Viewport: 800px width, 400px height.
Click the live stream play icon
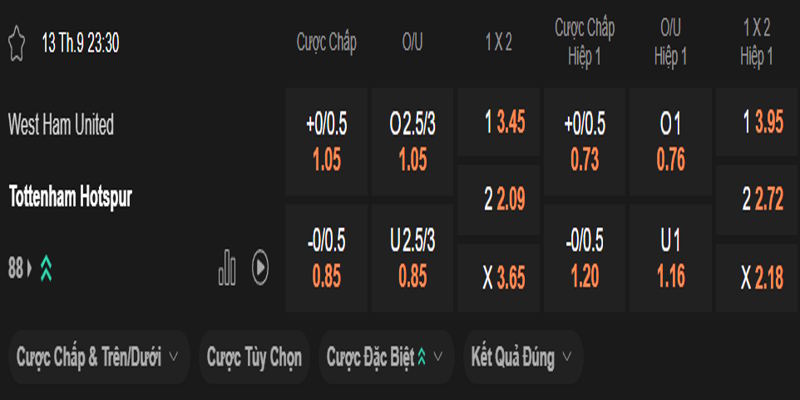(259, 266)
